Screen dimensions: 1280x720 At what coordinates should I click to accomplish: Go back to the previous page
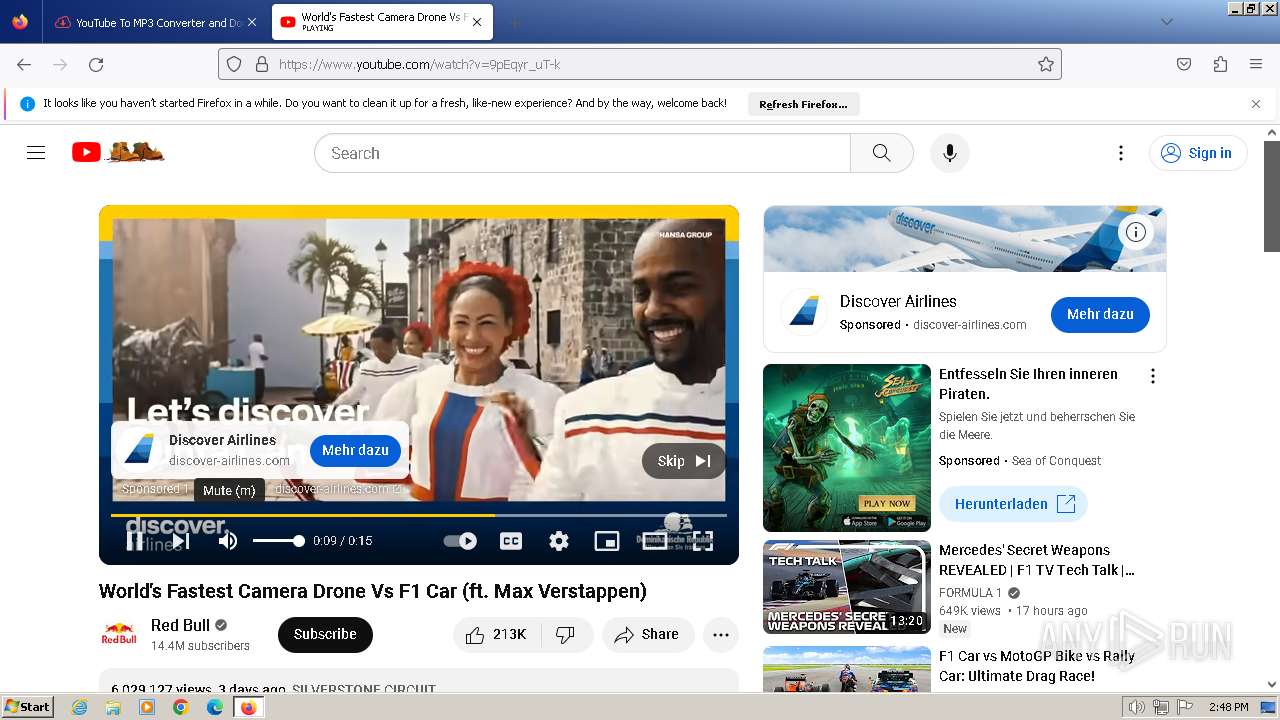pos(24,64)
